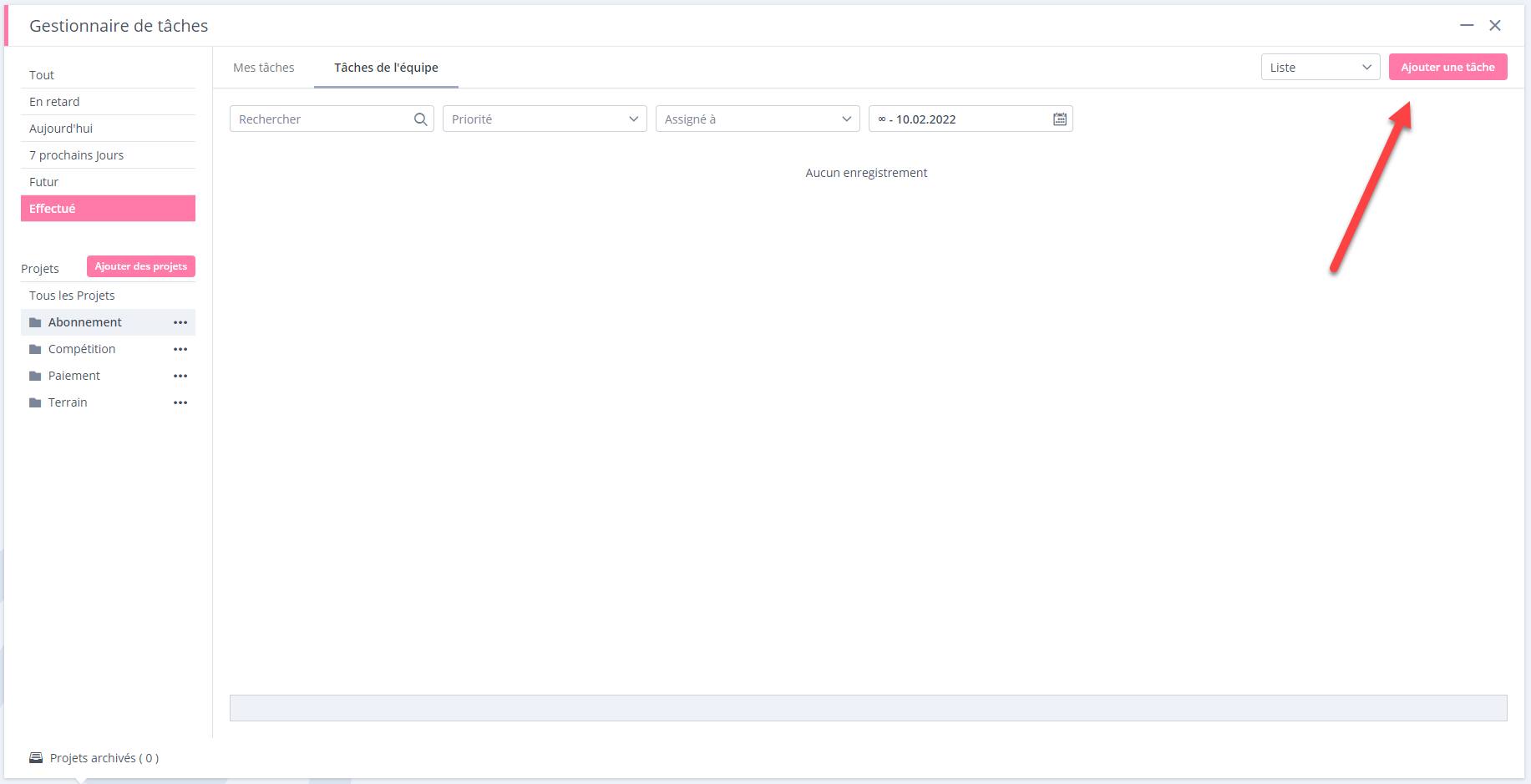Image resolution: width=1531 pixels, height=784 pixels.
Task: Click the archived projects tray icon
Action: pos(36,757)
